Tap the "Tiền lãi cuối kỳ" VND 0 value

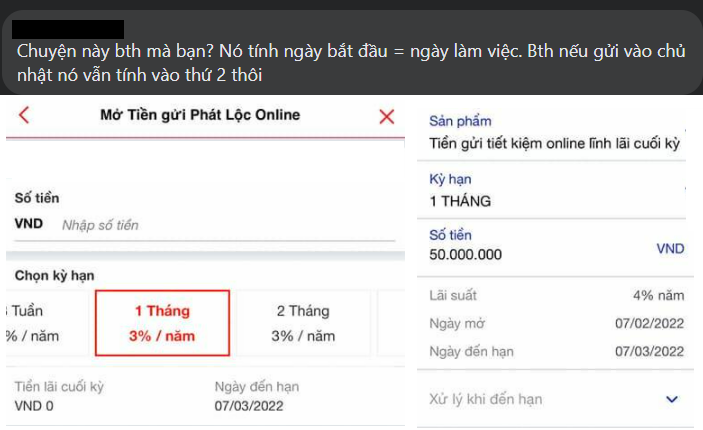[x=34, y=406]
